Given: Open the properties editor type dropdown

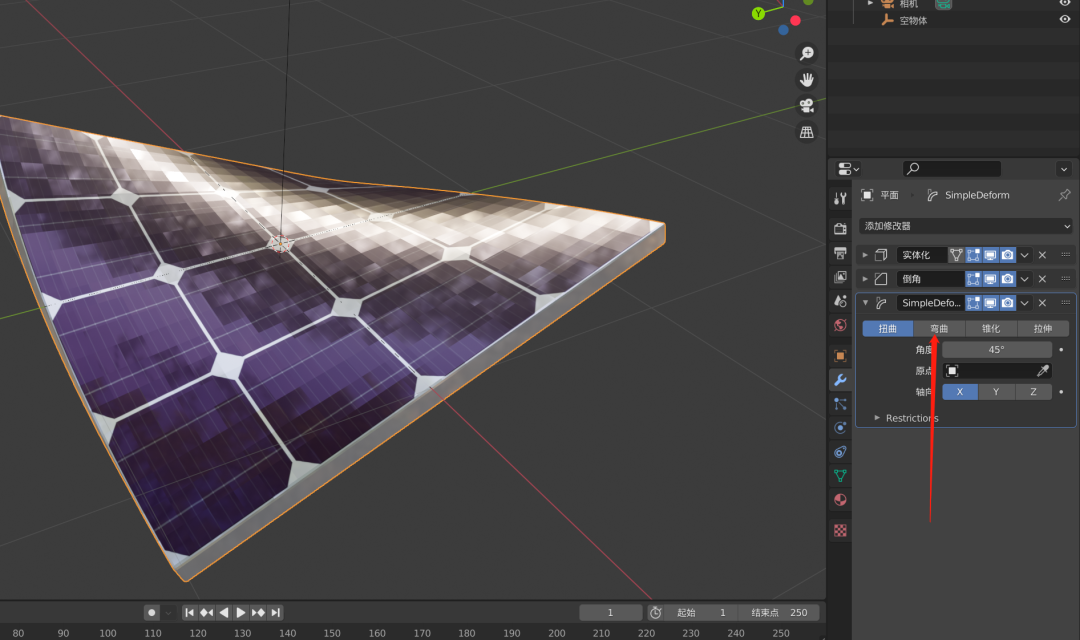Looking at the screenshot, I should coord(848,169).
